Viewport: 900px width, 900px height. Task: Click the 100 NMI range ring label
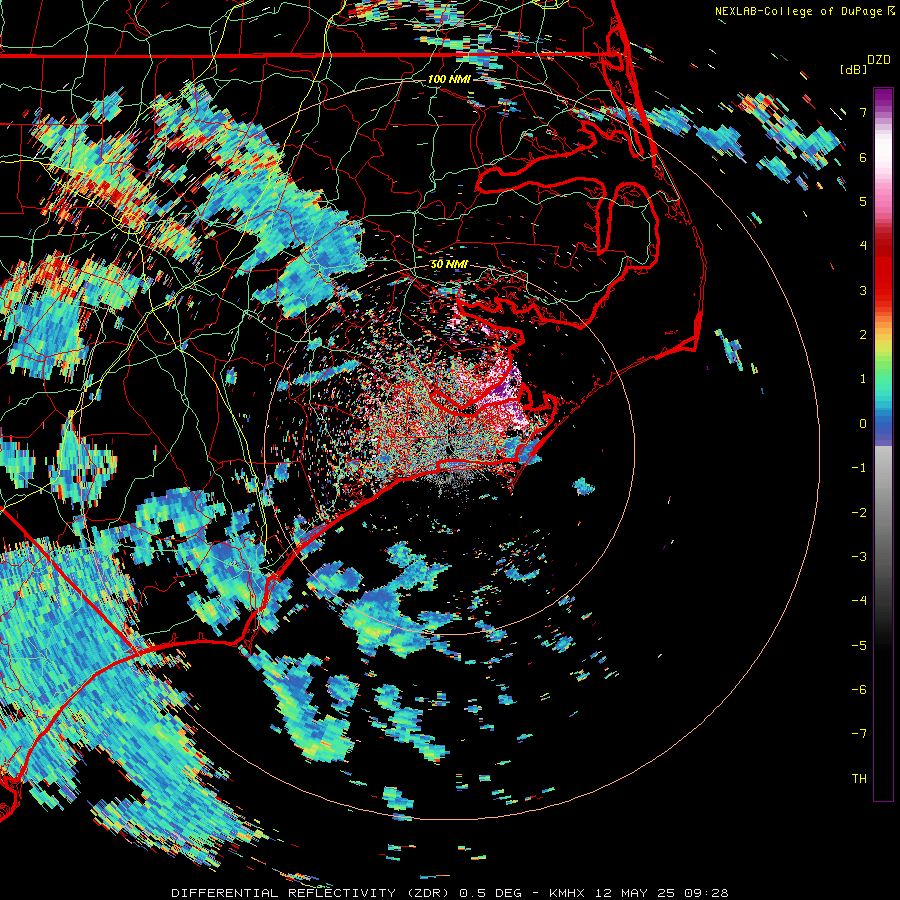(x=449, y=79)
